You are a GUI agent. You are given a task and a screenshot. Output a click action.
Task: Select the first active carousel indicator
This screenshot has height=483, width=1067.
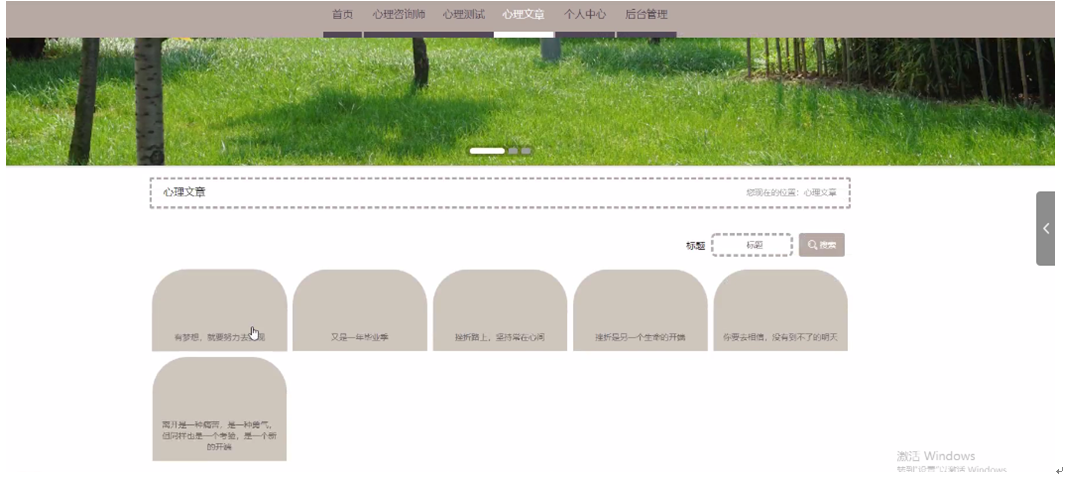tap(487, 151)
